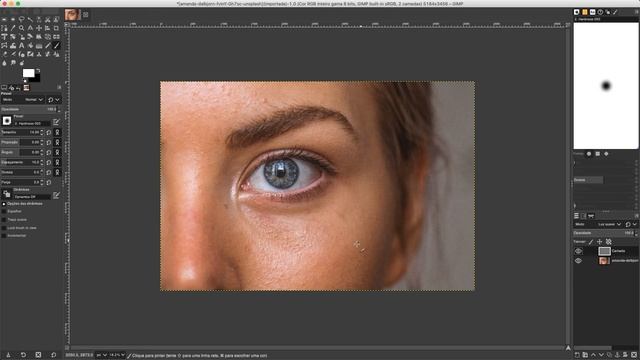Save tool preset button at bottom left

click(8, 355)
